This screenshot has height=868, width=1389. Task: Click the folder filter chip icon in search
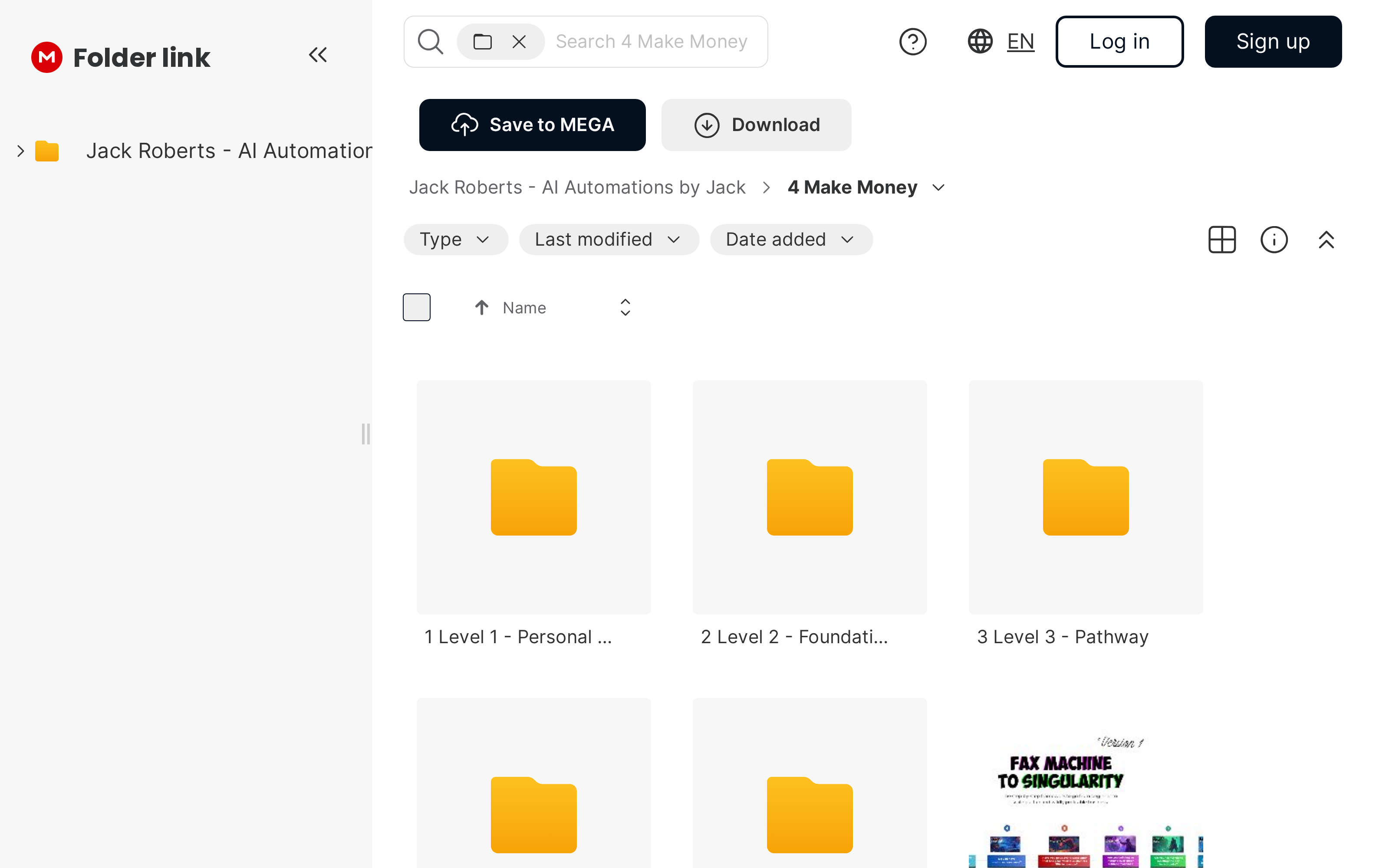point(482,41)
